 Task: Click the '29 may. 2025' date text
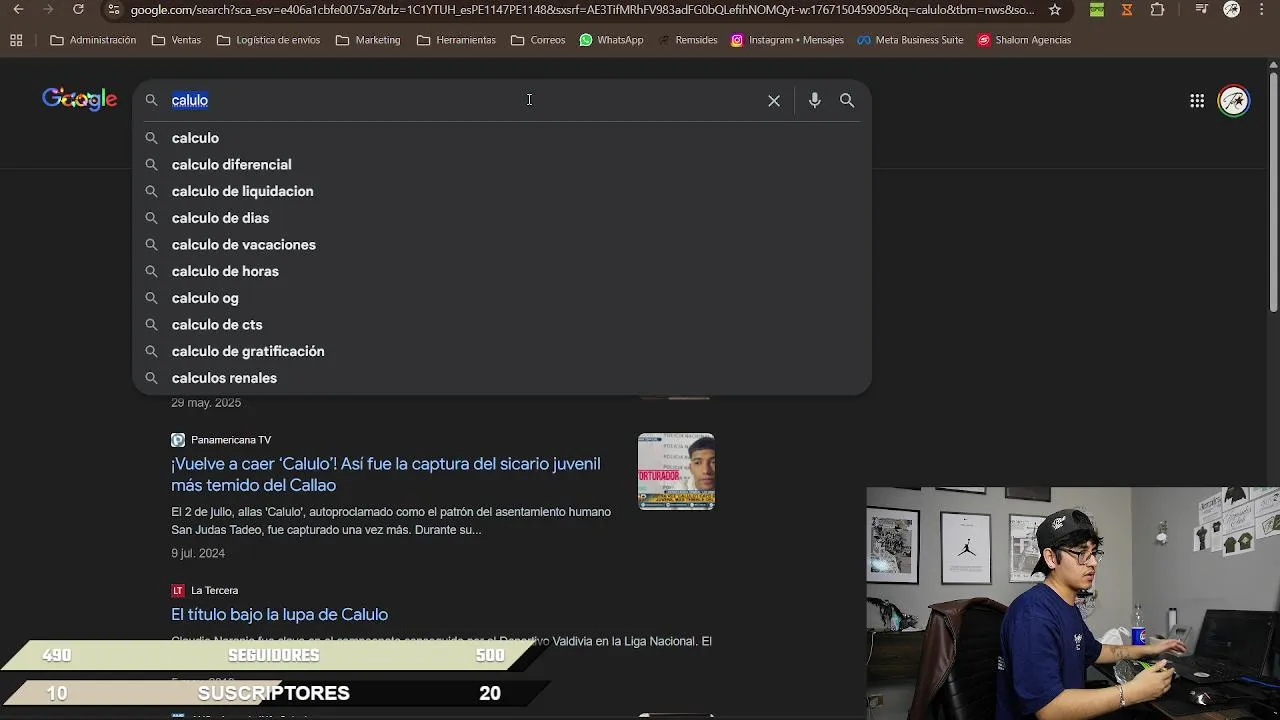(206, 403)
